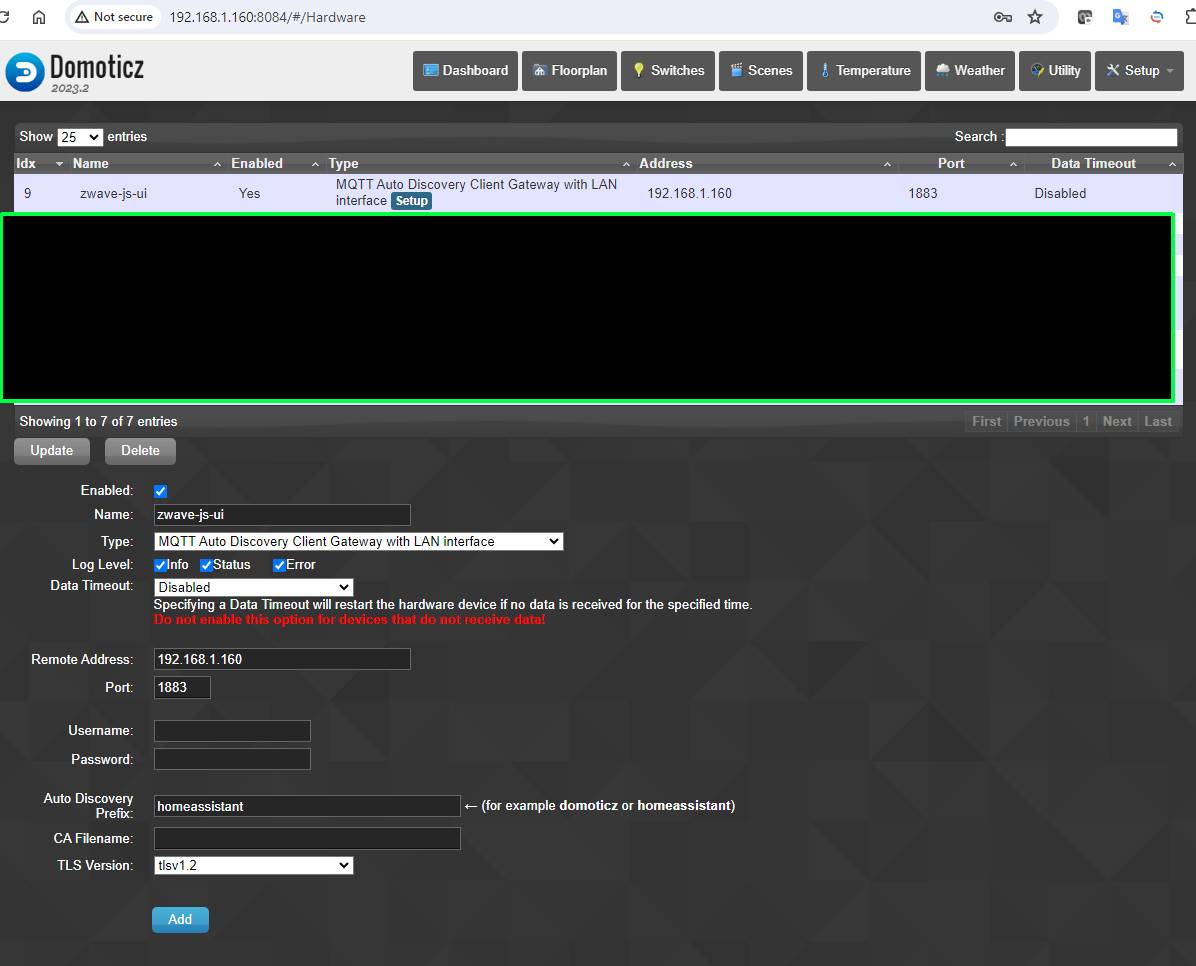Expand the Setup menu
1196x966 pixels.
coord(1140,71)
